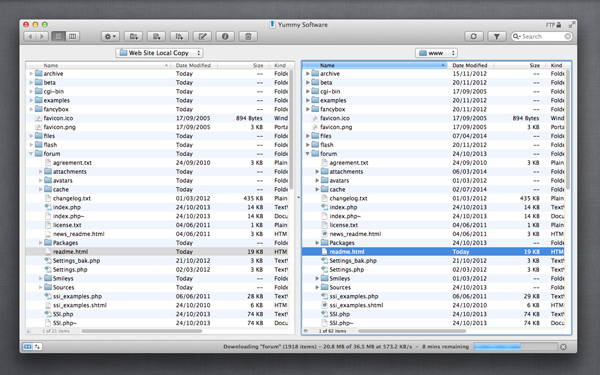The height and width of the screenshot is (375, 600).
Task: Expand the local attachments folder
Action: coord(41,171)
